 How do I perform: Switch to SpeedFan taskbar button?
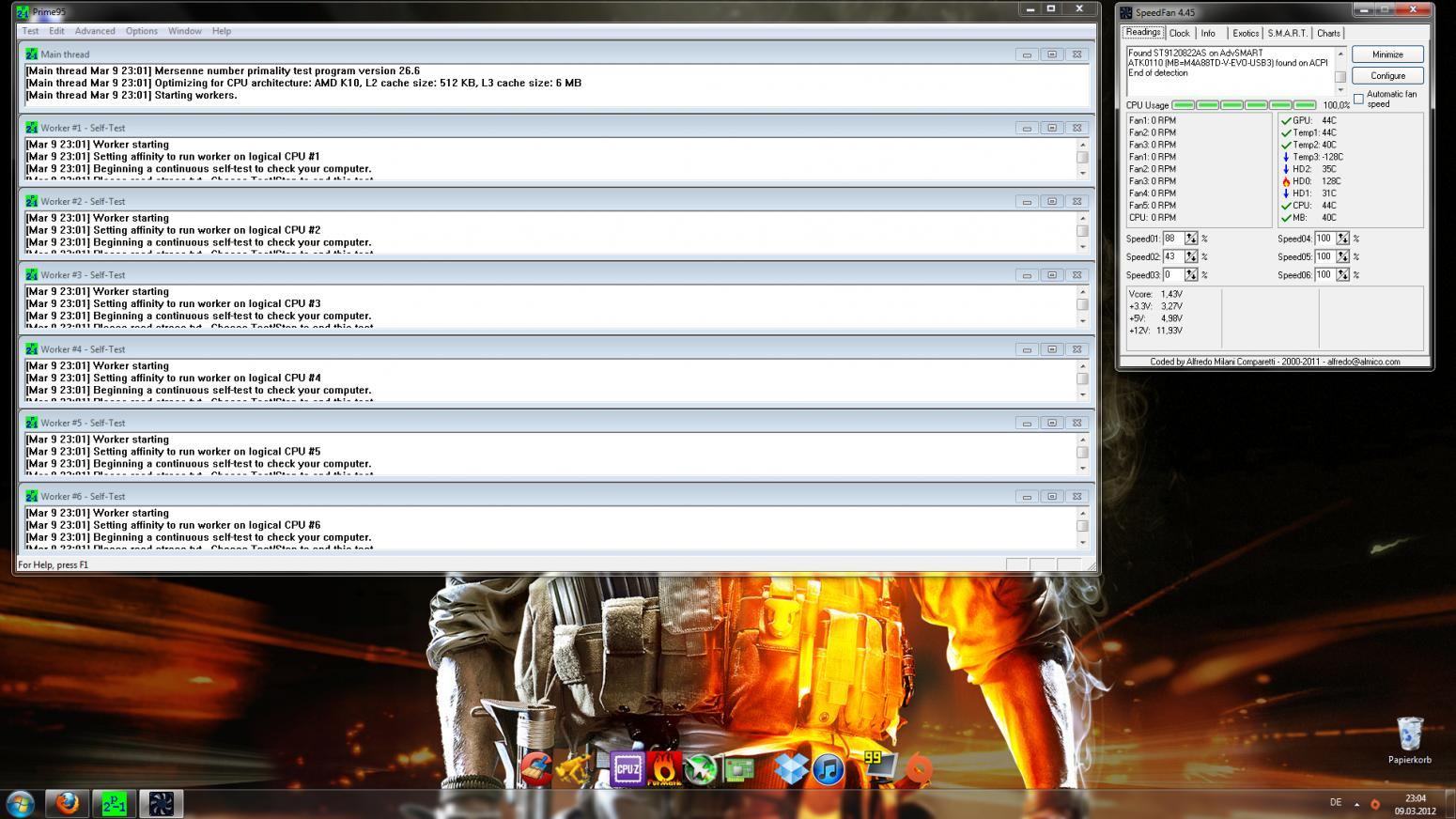tap(161, 804)
